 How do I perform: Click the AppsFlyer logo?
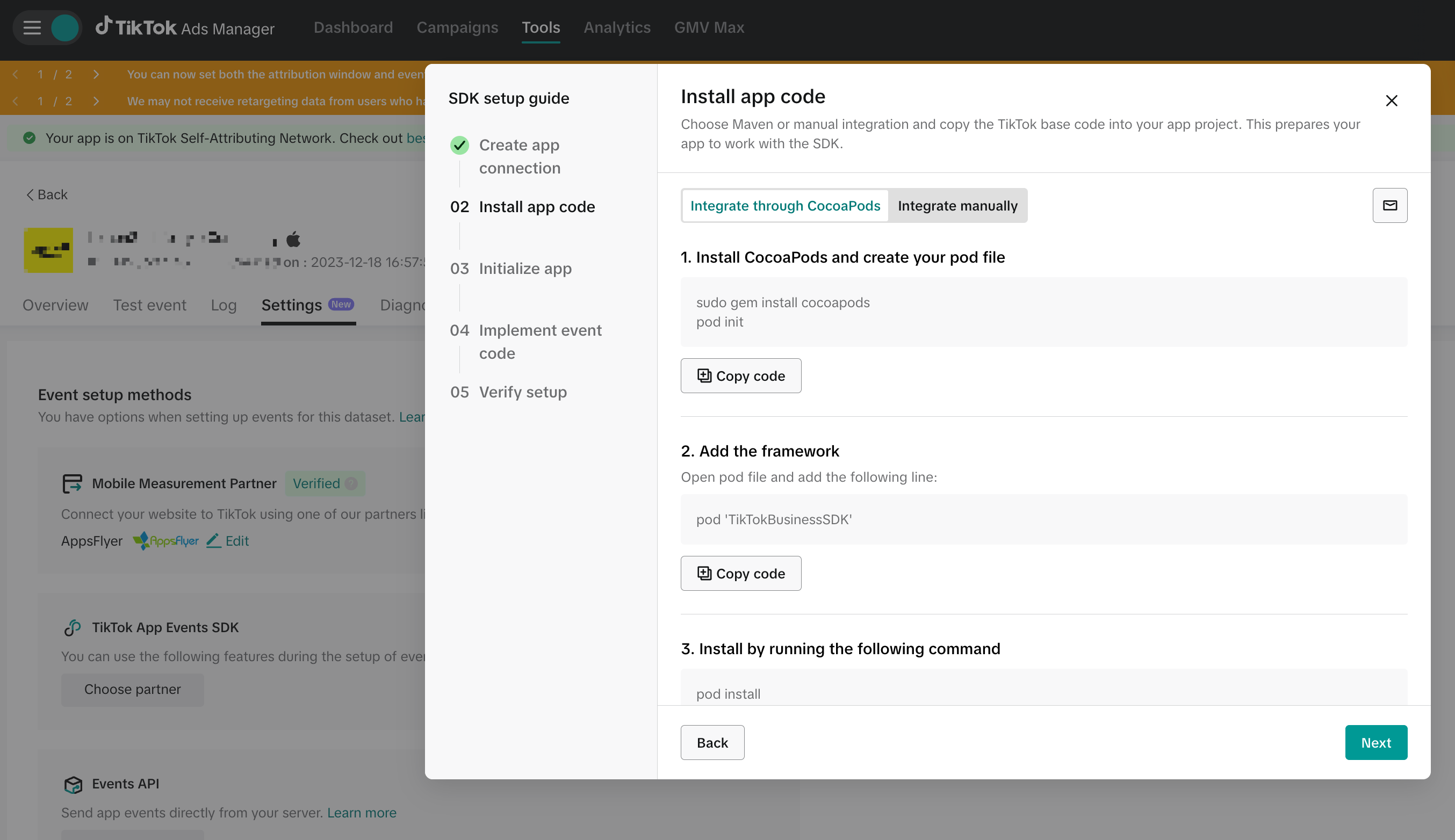click(x=165, y=541)
